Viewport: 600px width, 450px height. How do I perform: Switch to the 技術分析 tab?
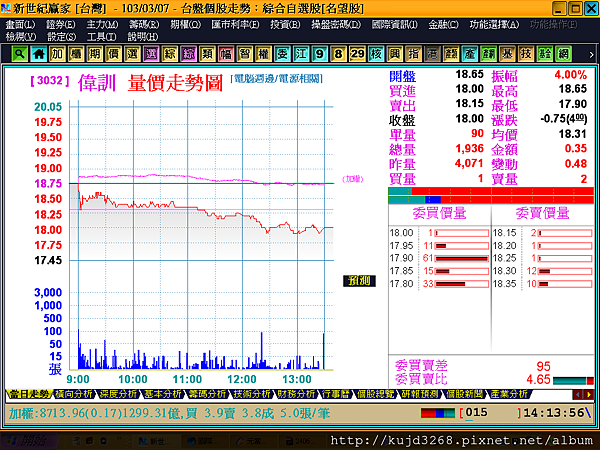252,394
